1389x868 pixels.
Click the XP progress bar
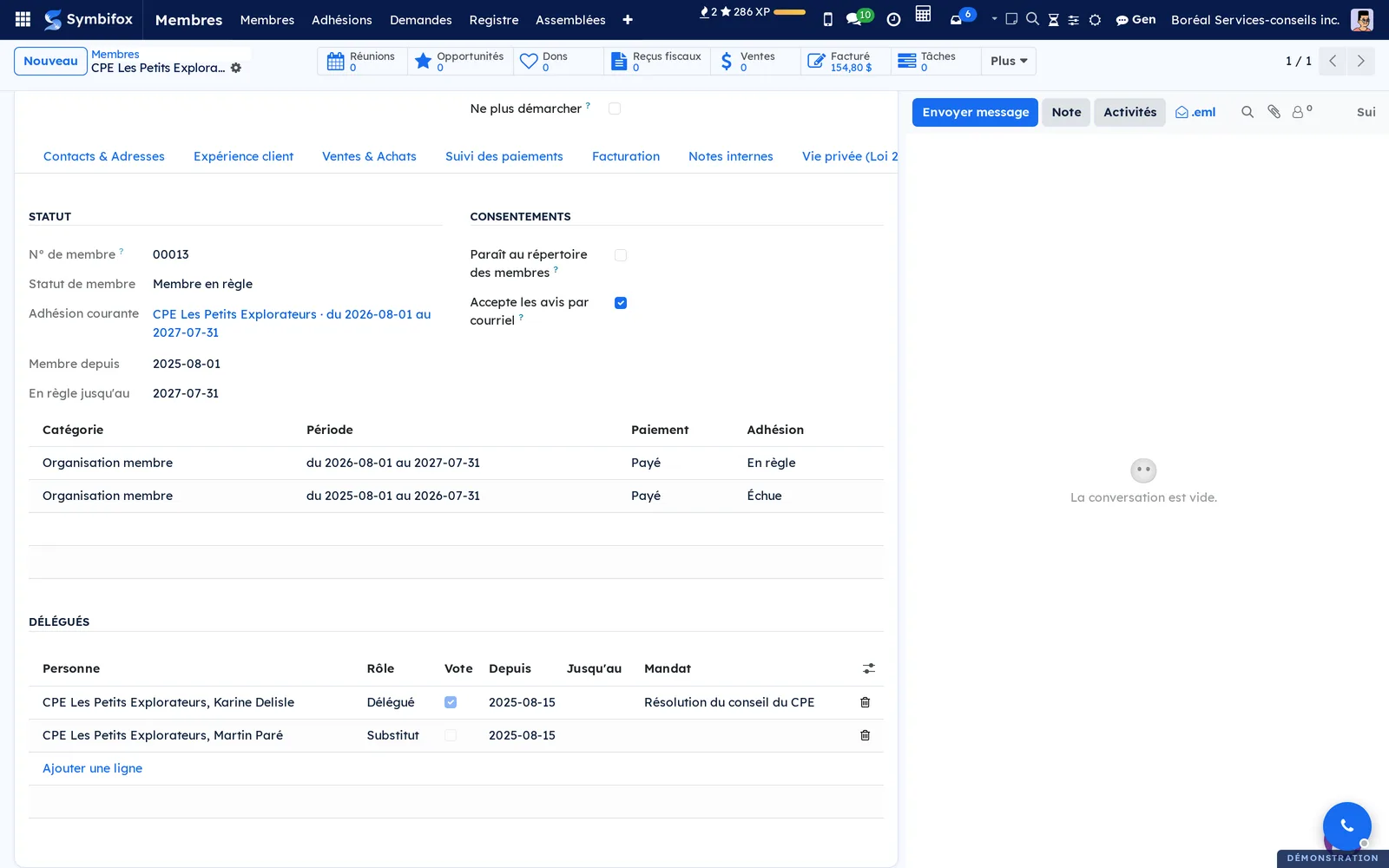coord(789,12)
